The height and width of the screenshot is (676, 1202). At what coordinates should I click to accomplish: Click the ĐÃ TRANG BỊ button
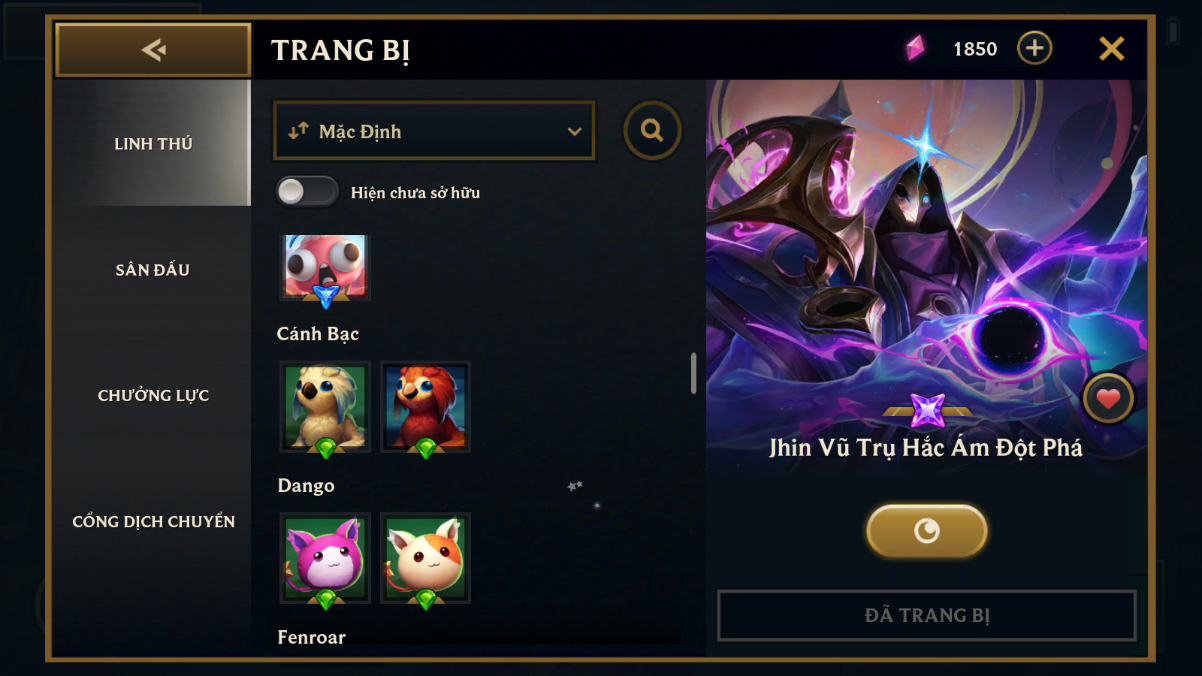coord(927,616)
